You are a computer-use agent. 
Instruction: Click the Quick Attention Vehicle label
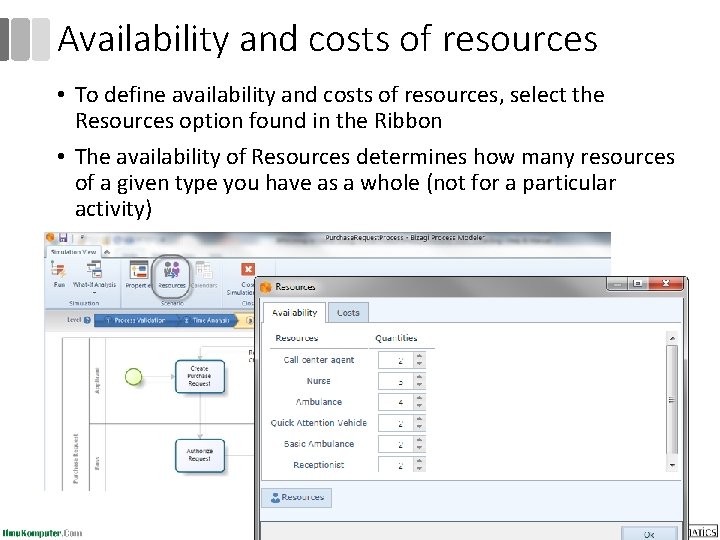(x=319, y=423)
